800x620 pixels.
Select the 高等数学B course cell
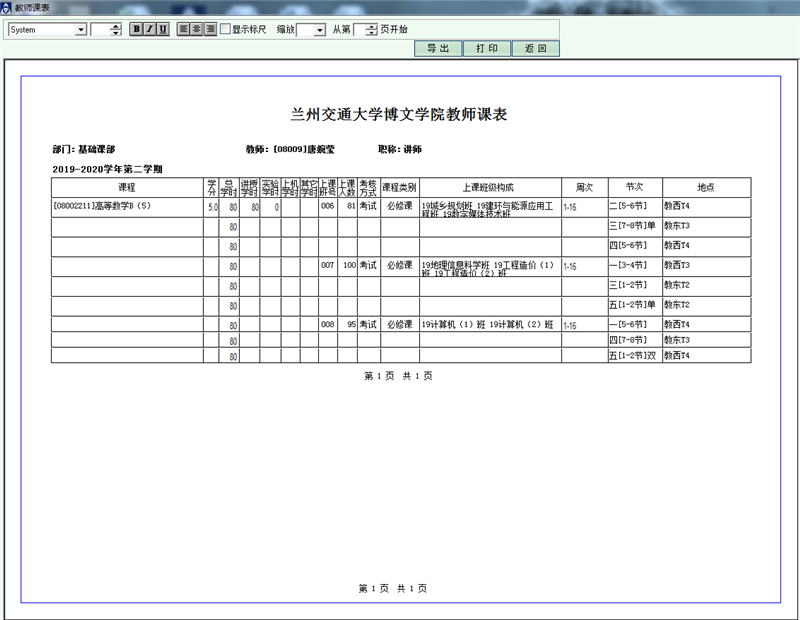127,207
